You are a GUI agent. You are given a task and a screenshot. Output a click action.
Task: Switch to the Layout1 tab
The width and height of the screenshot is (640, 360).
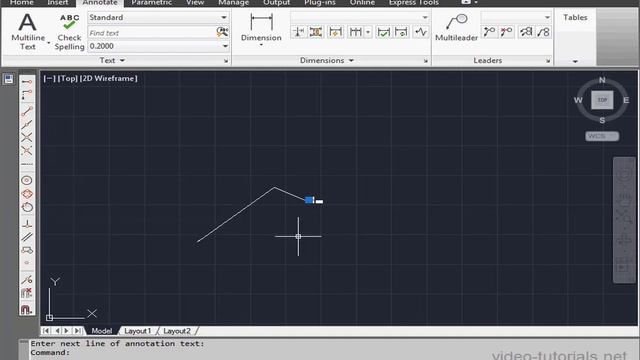click(138, 331)
